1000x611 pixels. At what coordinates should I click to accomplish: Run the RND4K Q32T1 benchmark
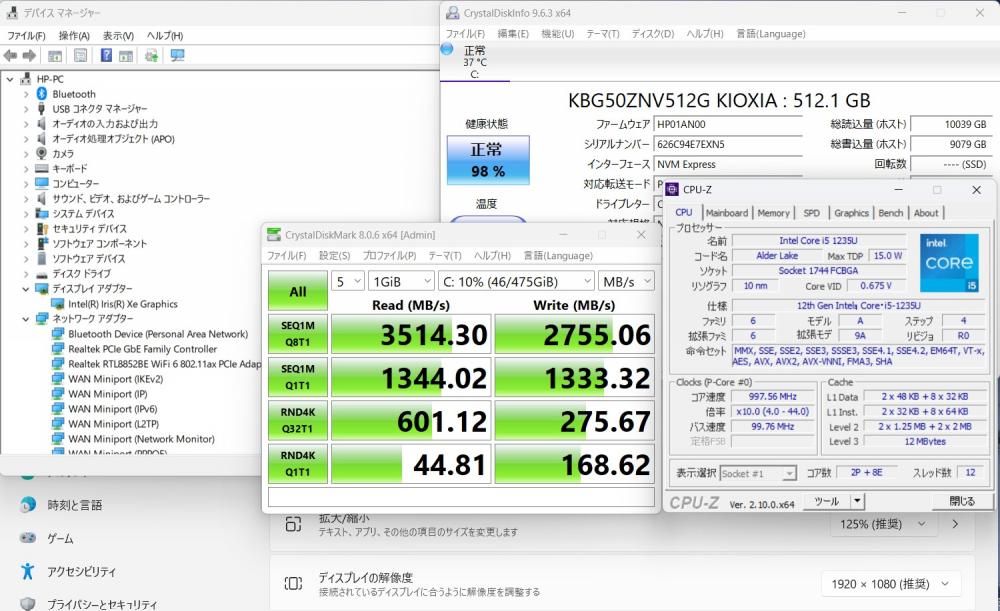coord(298,421)
